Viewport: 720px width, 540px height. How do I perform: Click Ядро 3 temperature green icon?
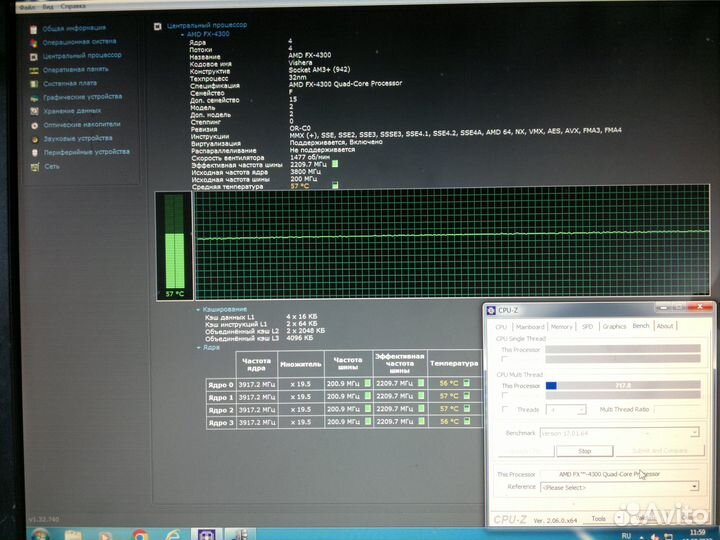coord(467,421)
